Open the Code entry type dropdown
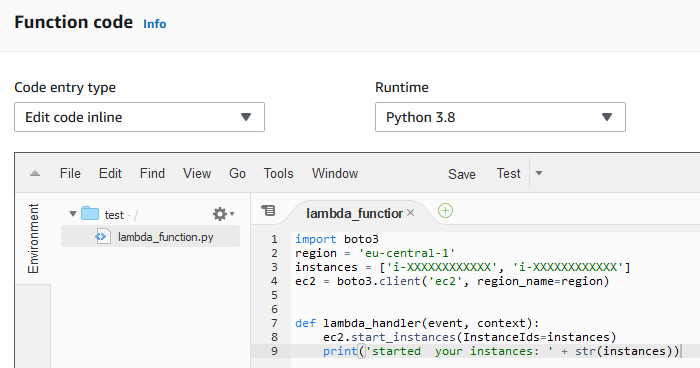The image size is (700, 368). click(x=139, y=117)
